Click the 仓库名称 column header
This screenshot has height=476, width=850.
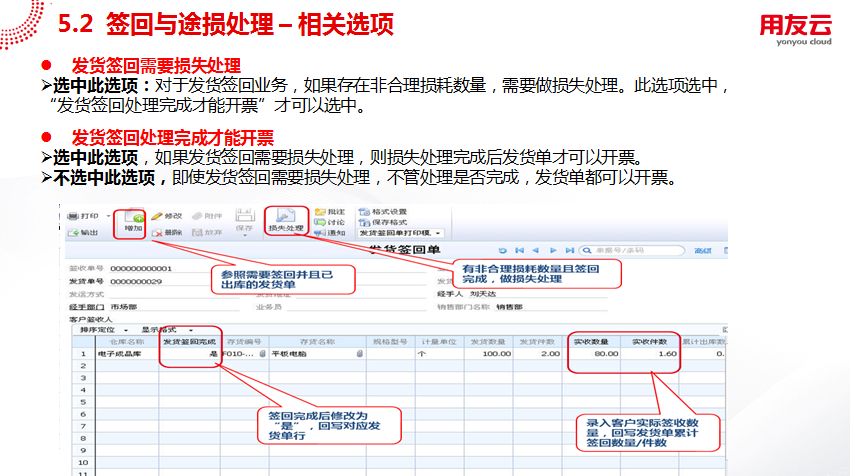[127, 342]
